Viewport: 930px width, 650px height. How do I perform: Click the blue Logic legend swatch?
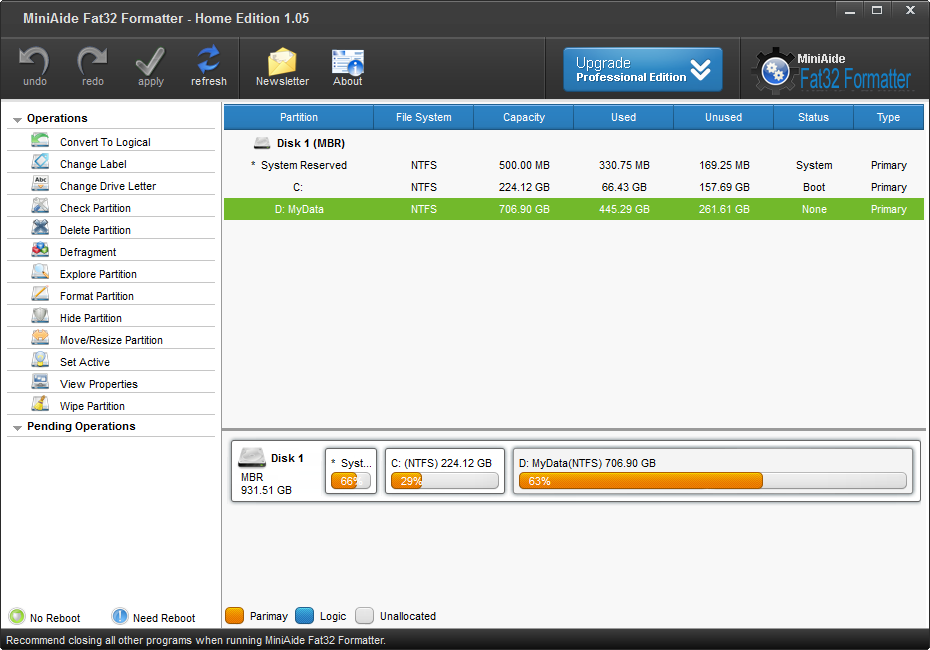(x=304, y=616)
